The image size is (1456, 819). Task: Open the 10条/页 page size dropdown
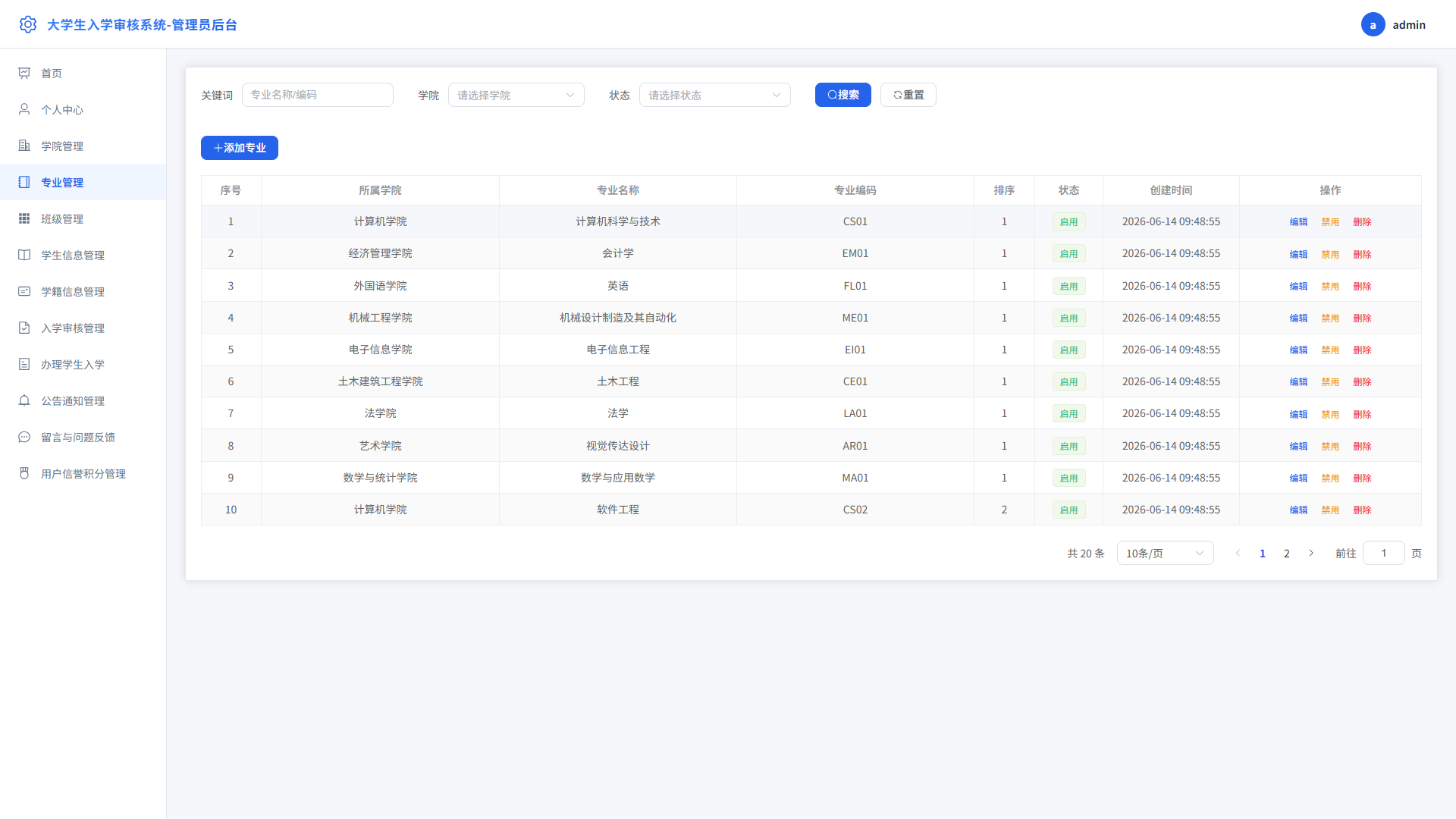[x=1165, y=553]
